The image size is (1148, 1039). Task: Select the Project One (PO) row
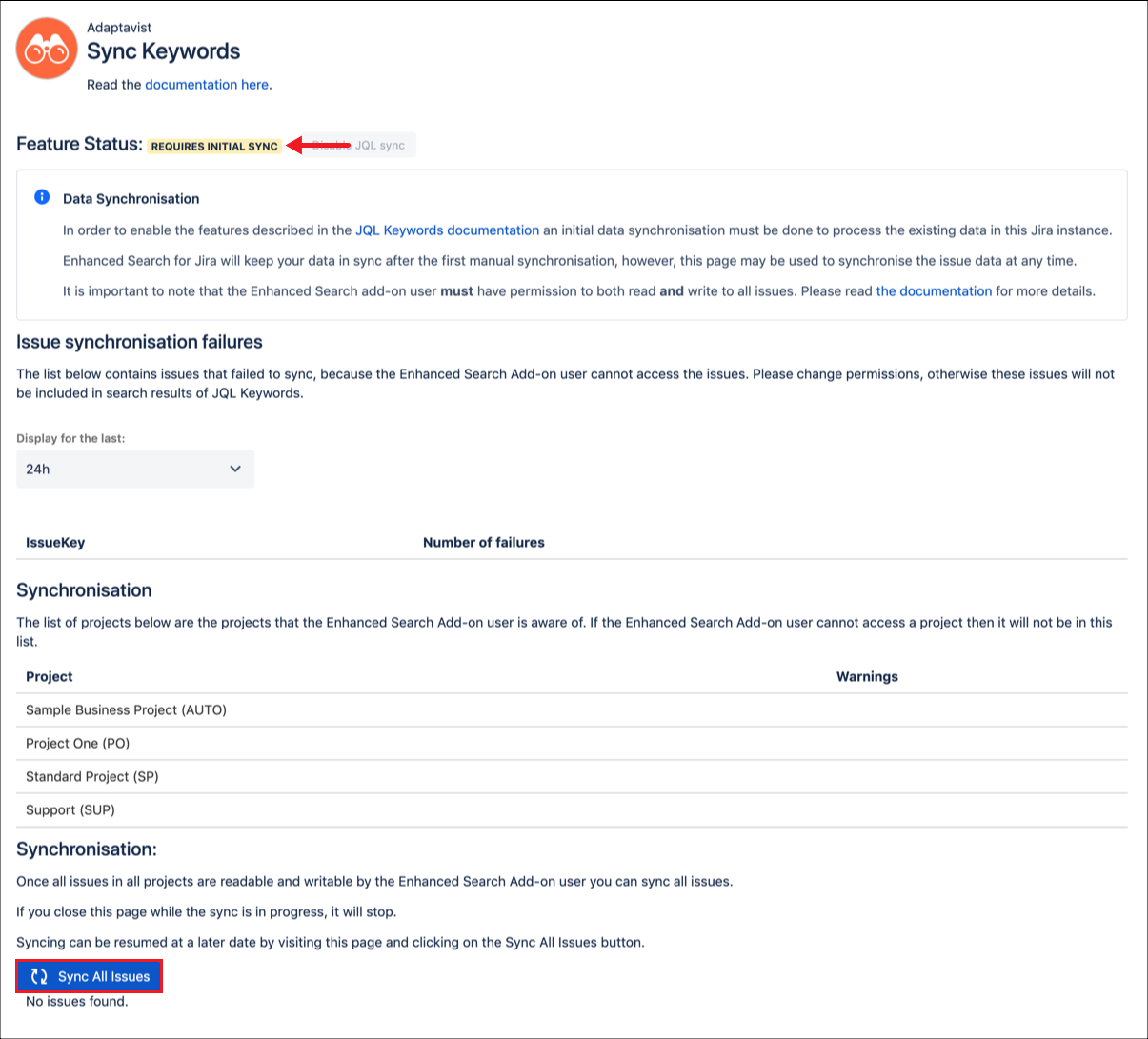572,744
